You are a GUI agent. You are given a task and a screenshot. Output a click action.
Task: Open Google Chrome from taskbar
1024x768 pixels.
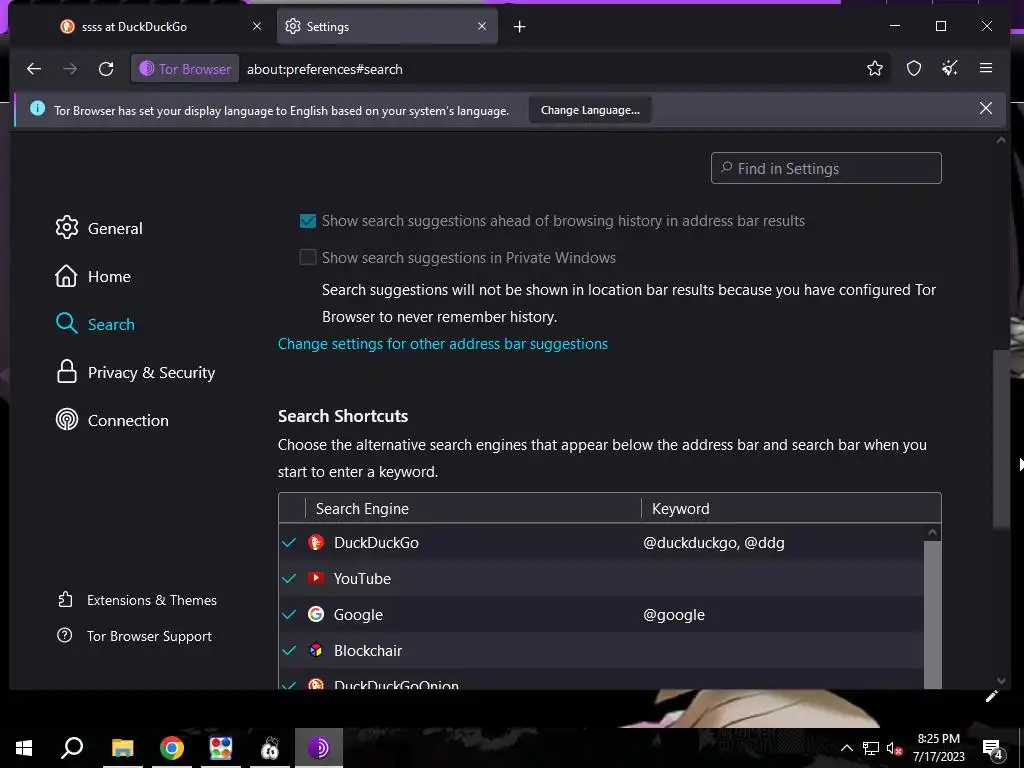point(171,748)
